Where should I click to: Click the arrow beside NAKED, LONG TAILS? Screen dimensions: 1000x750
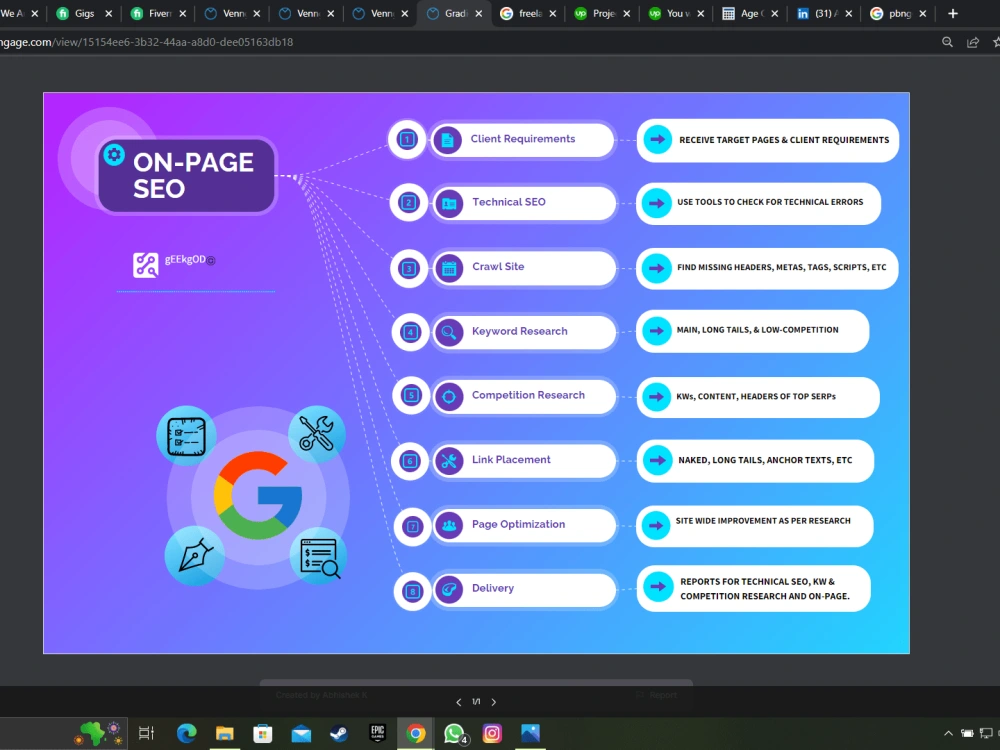coord(658,460)
